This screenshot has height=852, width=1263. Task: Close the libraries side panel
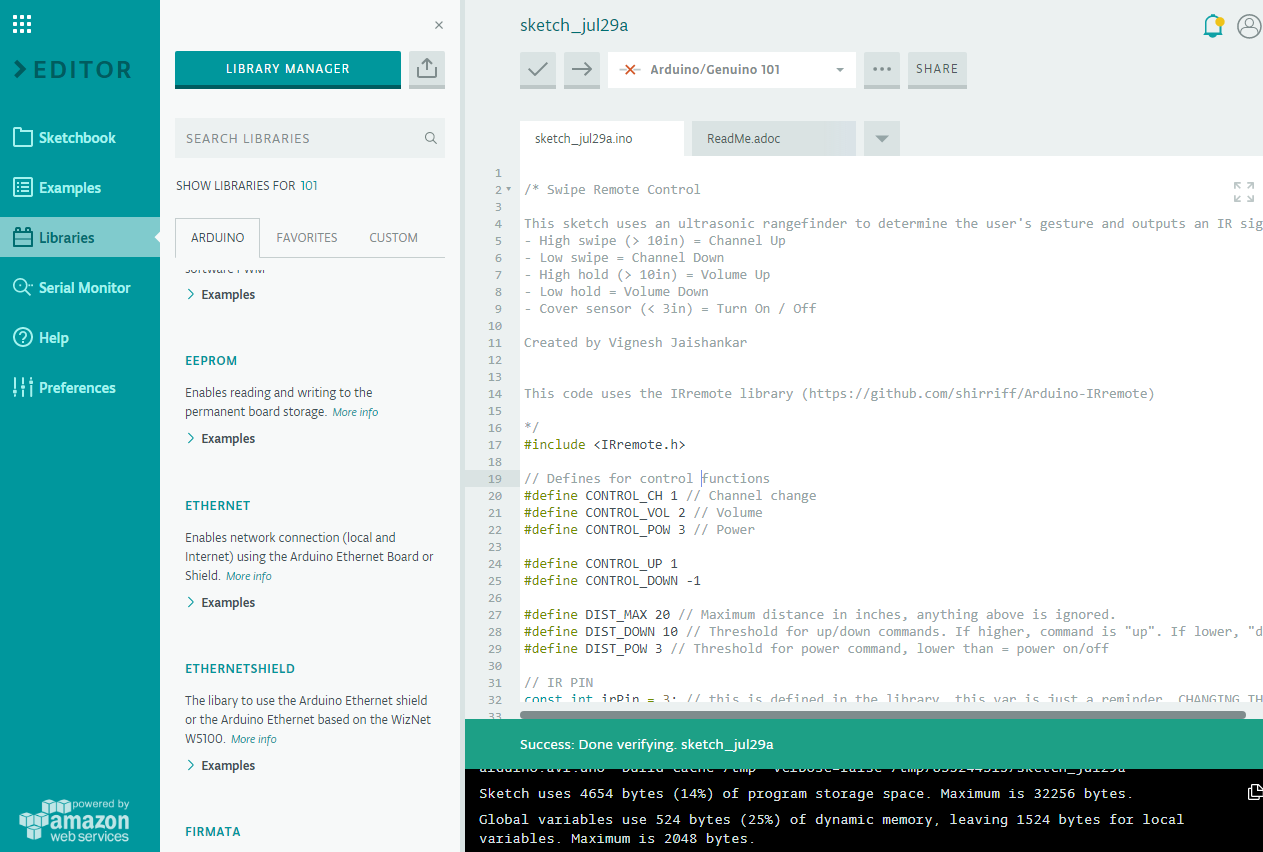[439, 26]
